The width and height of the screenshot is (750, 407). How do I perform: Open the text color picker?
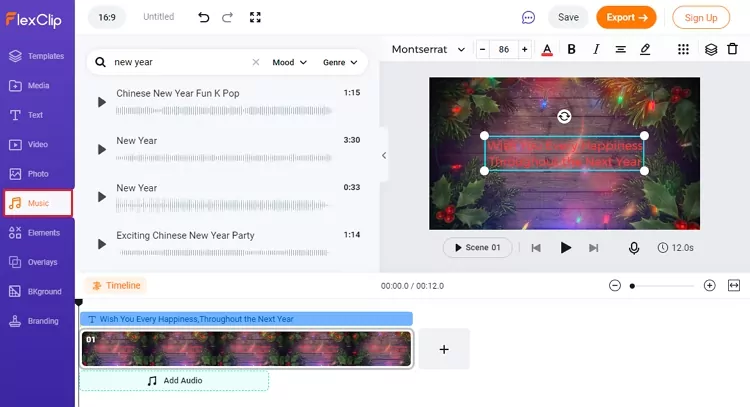547,49
